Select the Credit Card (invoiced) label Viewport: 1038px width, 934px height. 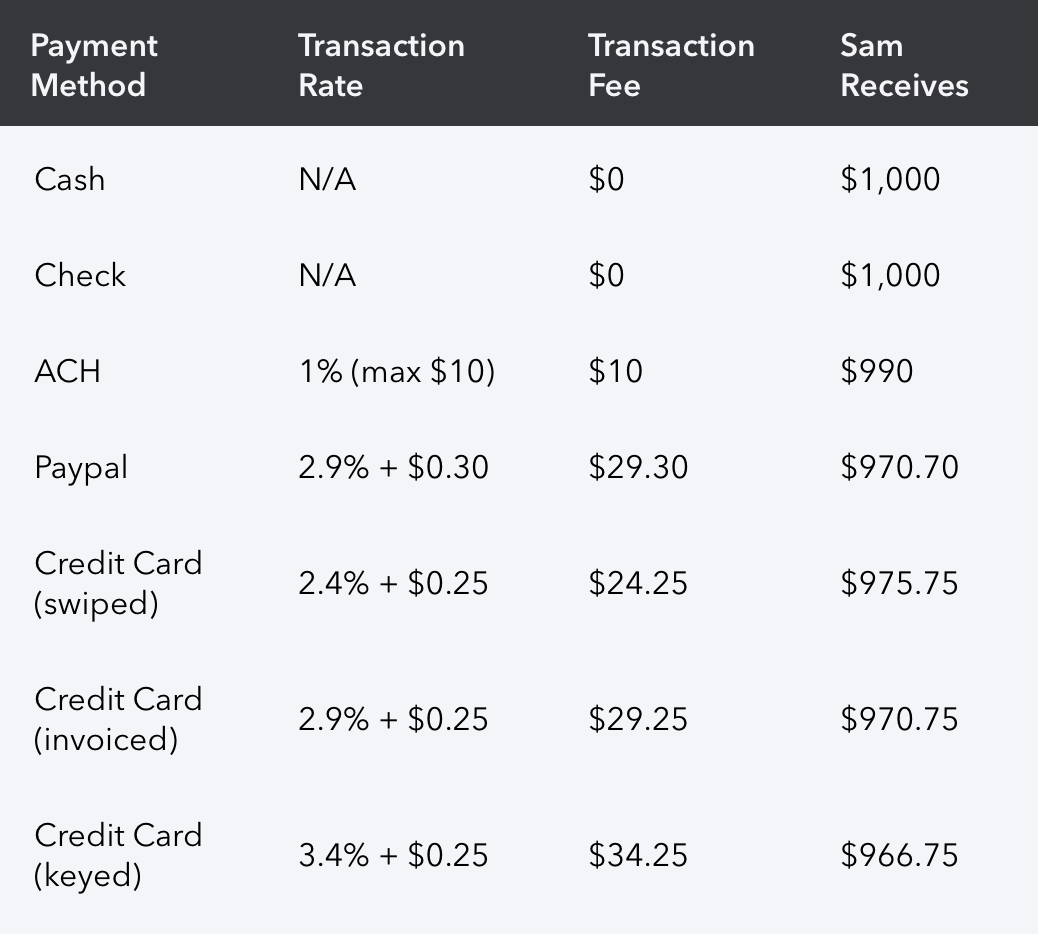118,719
